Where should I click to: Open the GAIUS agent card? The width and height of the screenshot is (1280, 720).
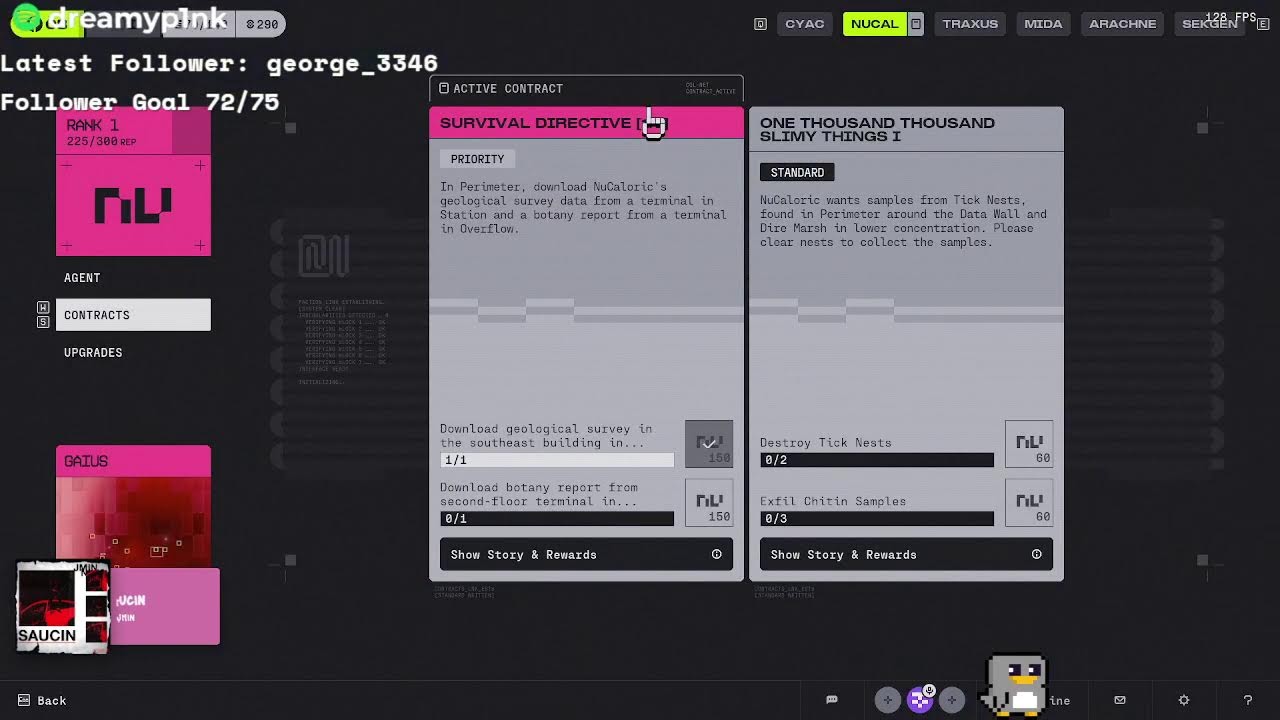click(x=133, y=506)
